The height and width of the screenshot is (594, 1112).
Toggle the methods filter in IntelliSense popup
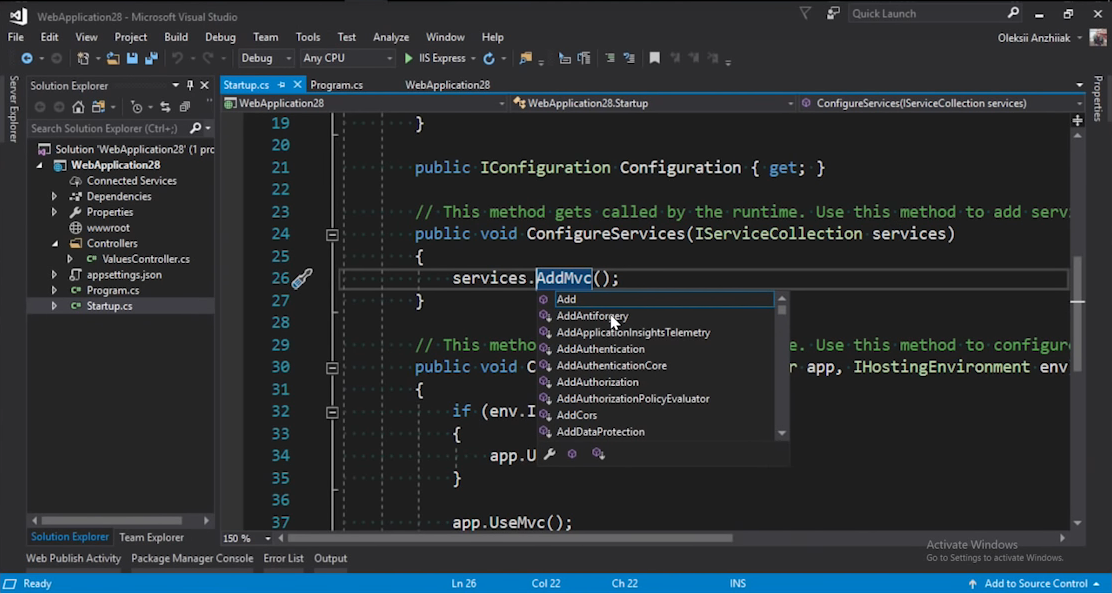(572, 454)
